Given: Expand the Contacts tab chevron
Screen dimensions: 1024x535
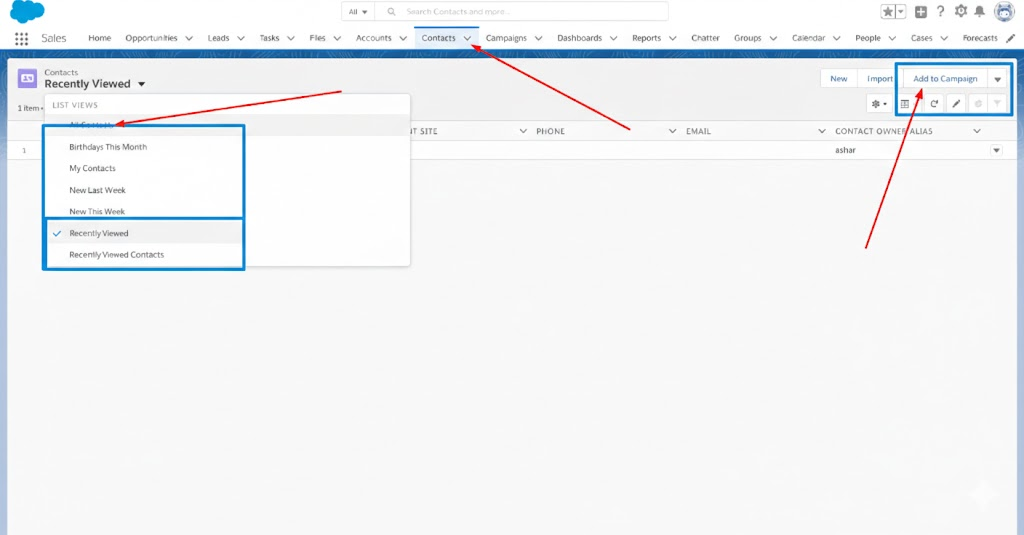Looking at the screenshot, I should (467, 38).
